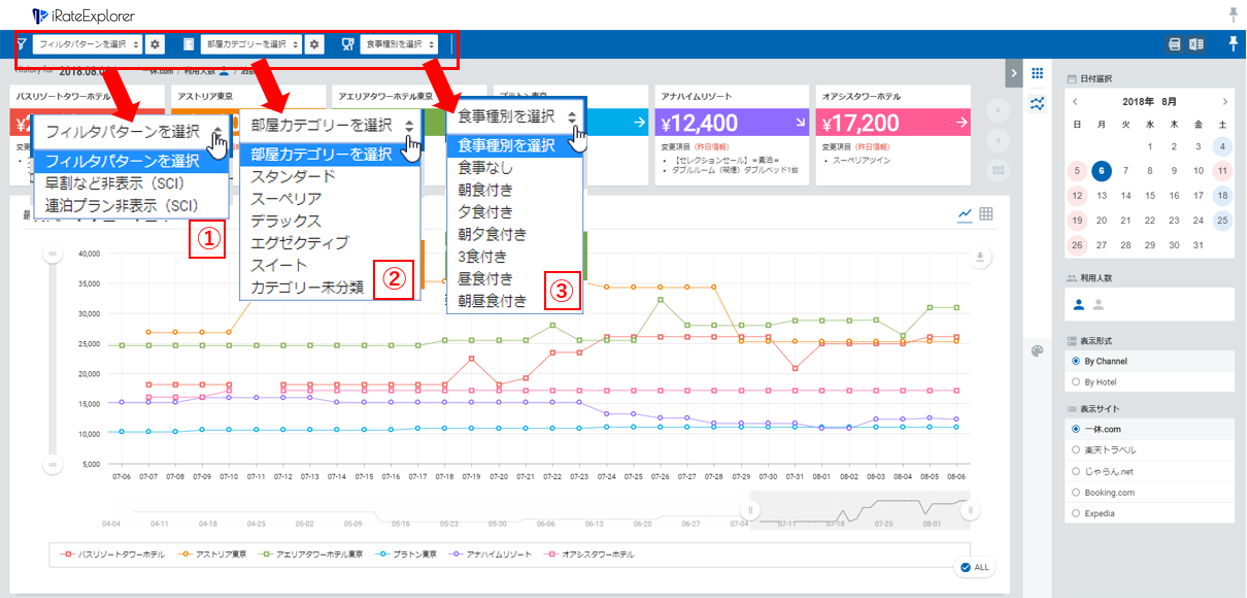Select the By Hotel display option
1247x598 pixels.
1075,381
